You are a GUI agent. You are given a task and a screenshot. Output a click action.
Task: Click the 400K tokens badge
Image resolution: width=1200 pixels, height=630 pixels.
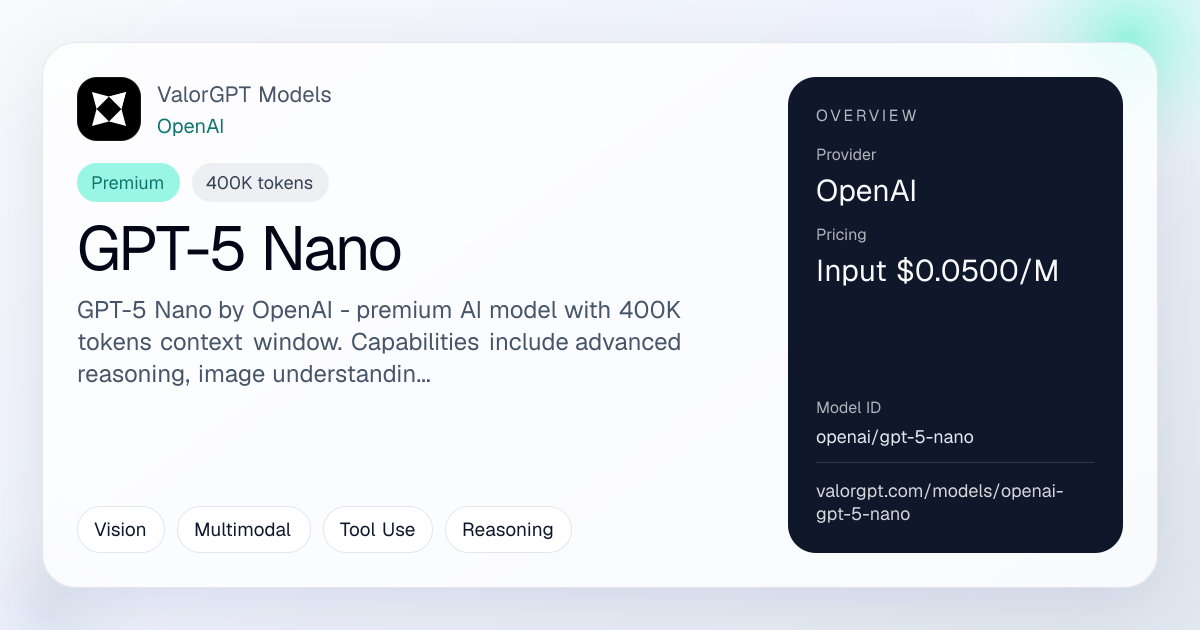pos(260,183)
